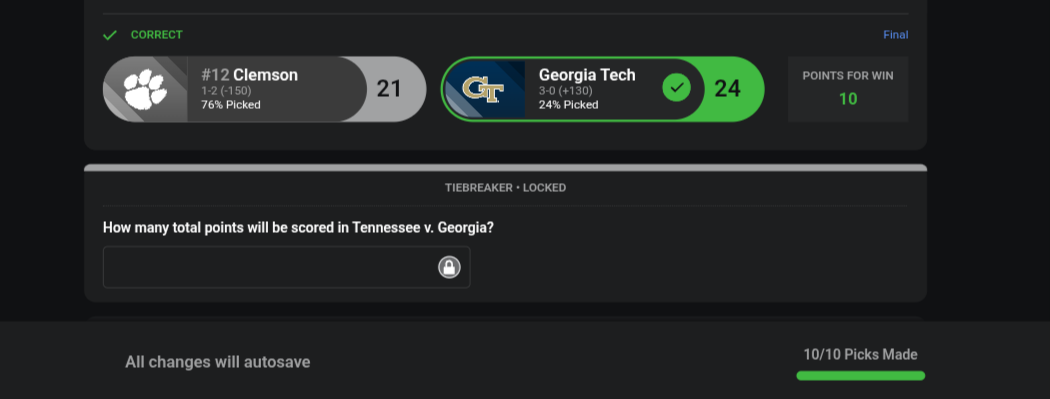
Task: Click the tiebreaker question about Tennessee v. Georgia
Action: point(298,228)
